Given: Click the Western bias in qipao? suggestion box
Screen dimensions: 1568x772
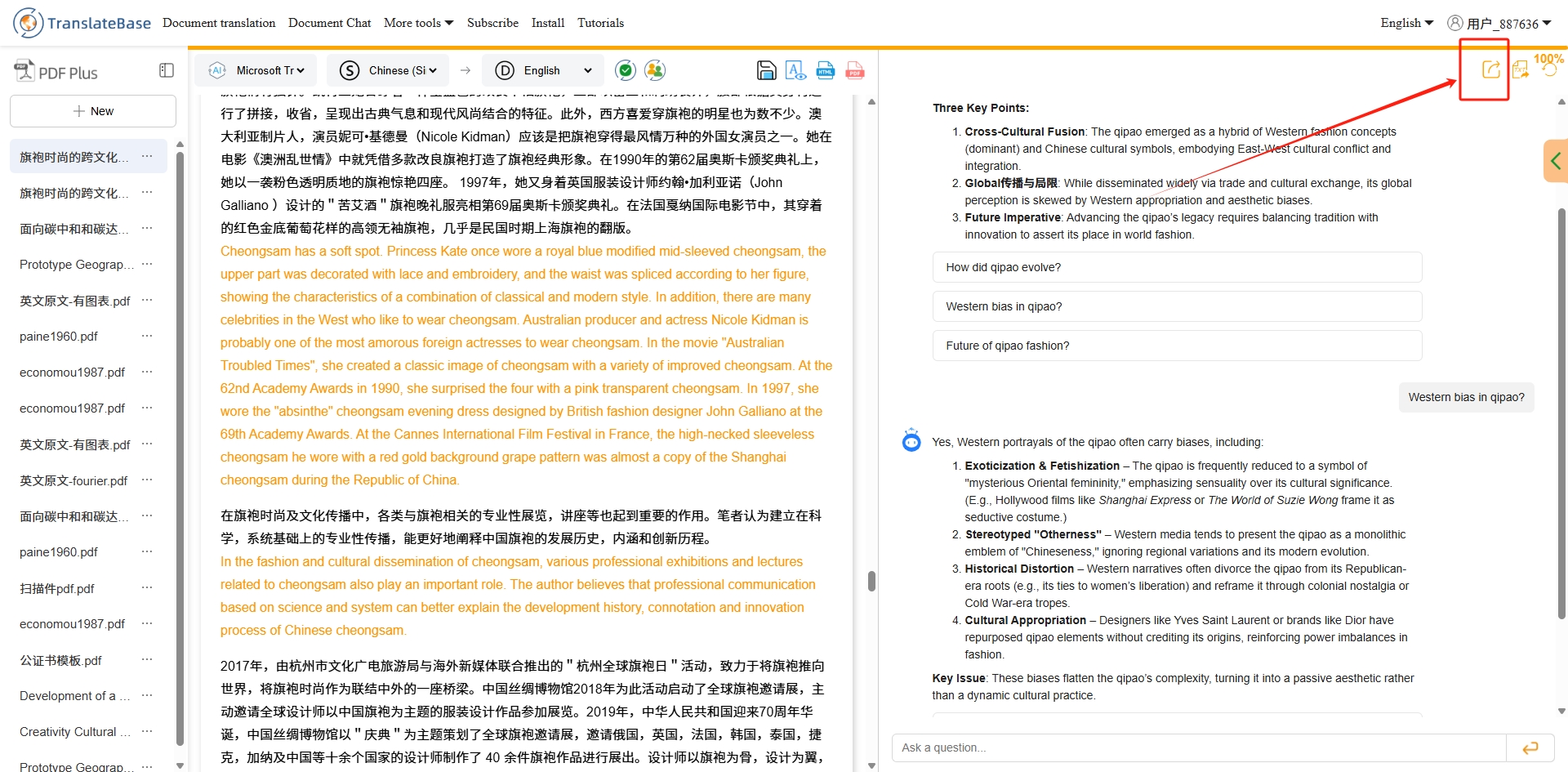Looking at the screenshot, I should click(1177, 306).
